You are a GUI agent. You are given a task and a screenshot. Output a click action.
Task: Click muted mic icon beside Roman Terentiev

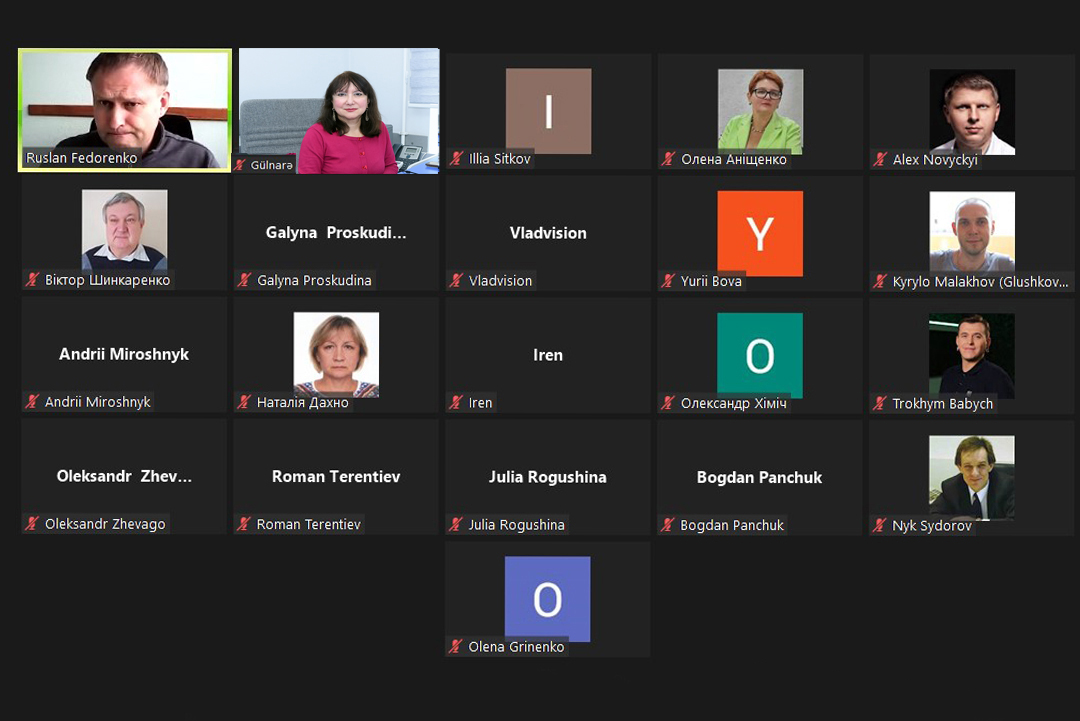click(245, 524)
